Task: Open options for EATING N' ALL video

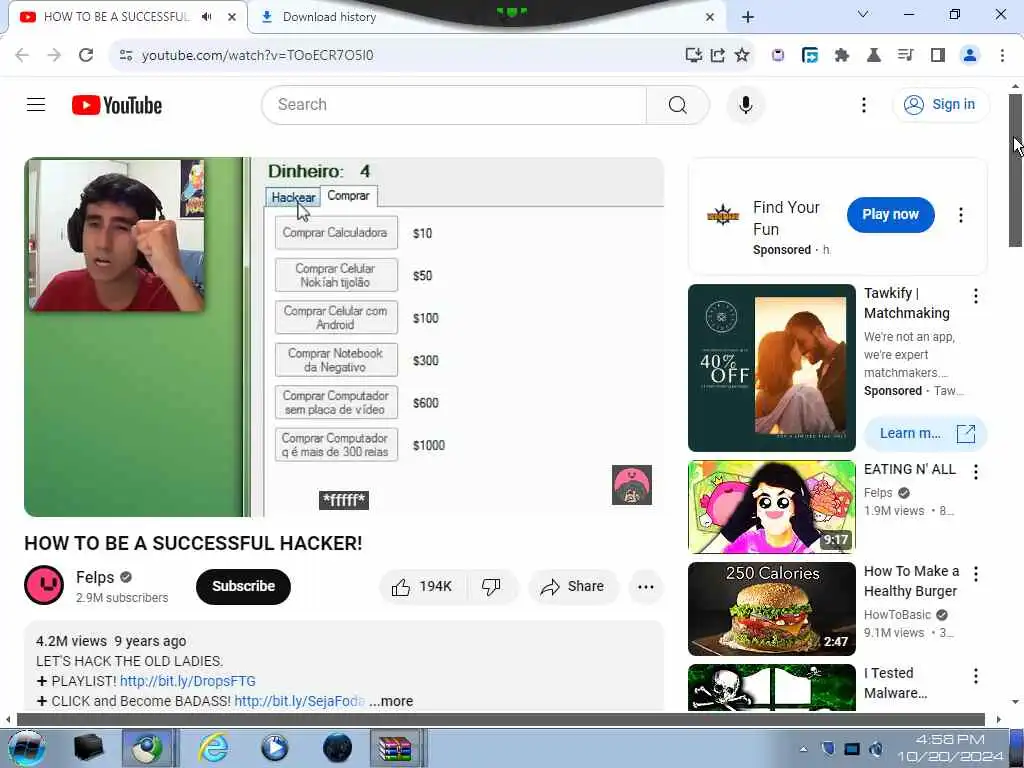Action: 975,472
